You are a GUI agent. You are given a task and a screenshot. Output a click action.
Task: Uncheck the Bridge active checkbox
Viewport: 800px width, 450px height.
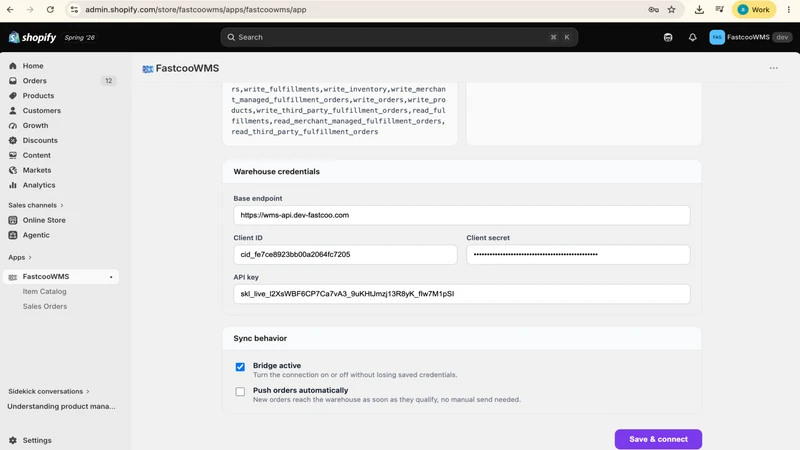[240, 367]
